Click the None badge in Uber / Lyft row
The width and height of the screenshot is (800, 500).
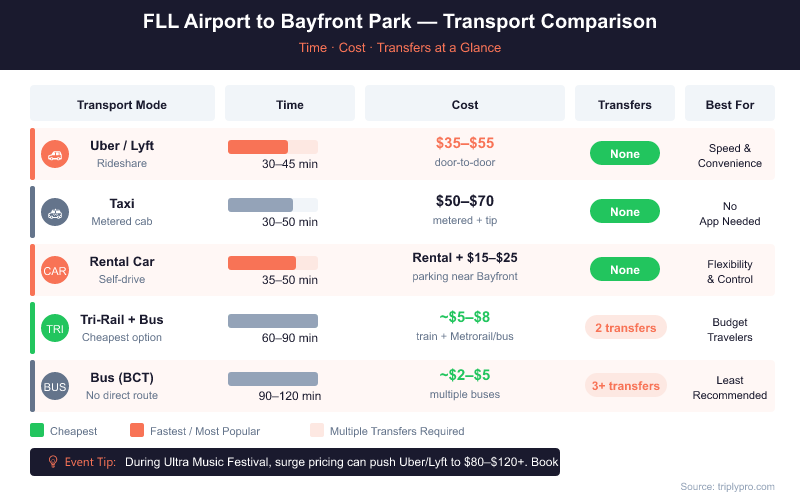tap(625, 154)
